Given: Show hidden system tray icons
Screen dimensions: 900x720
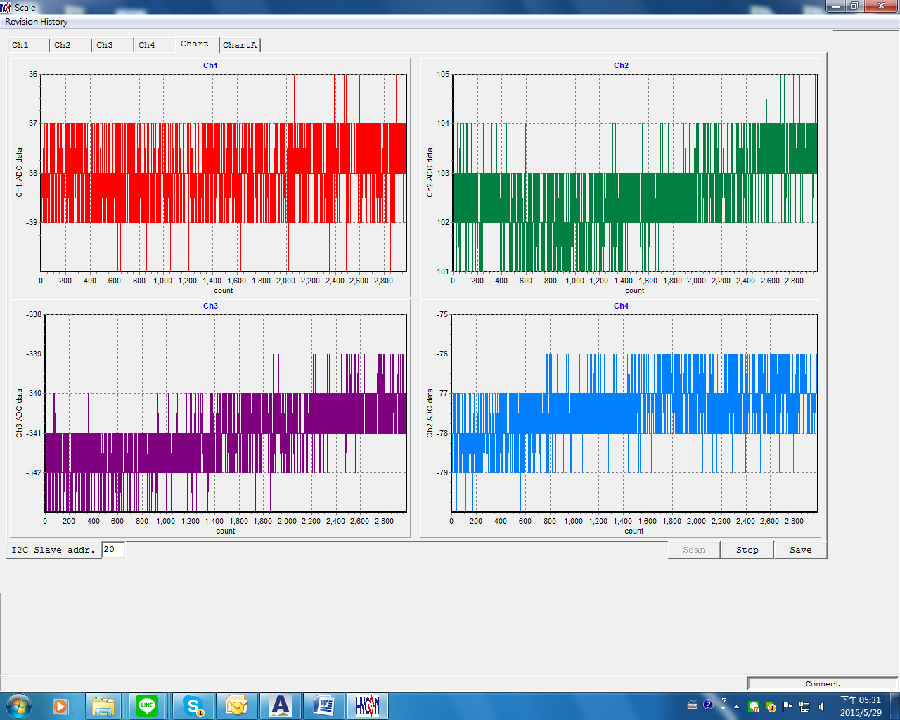Looking at the screenshot, I should click(x=736, y=706).
